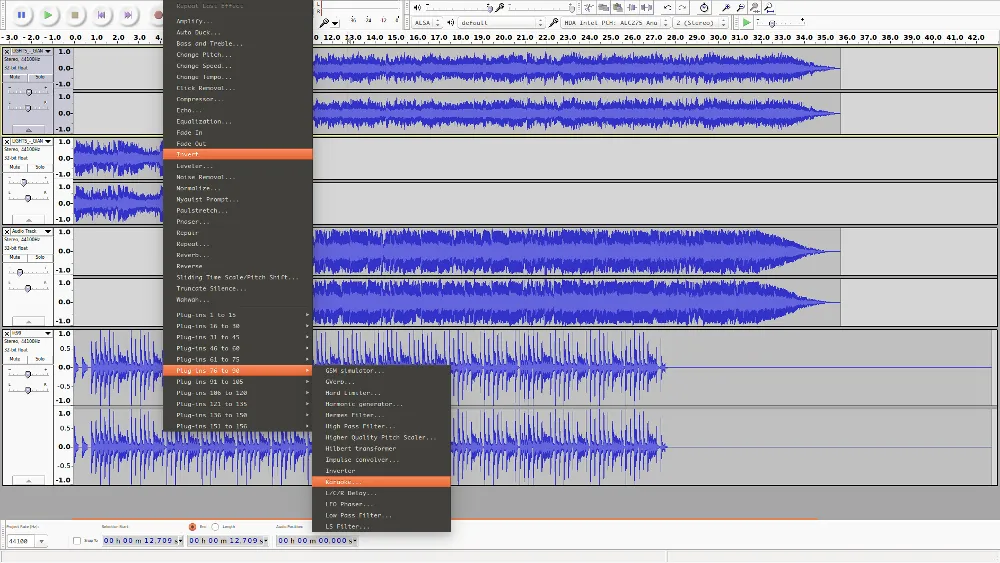1000x563 pixels.
Task: Adjust the bottom track's pan slider
Action: 28,390
